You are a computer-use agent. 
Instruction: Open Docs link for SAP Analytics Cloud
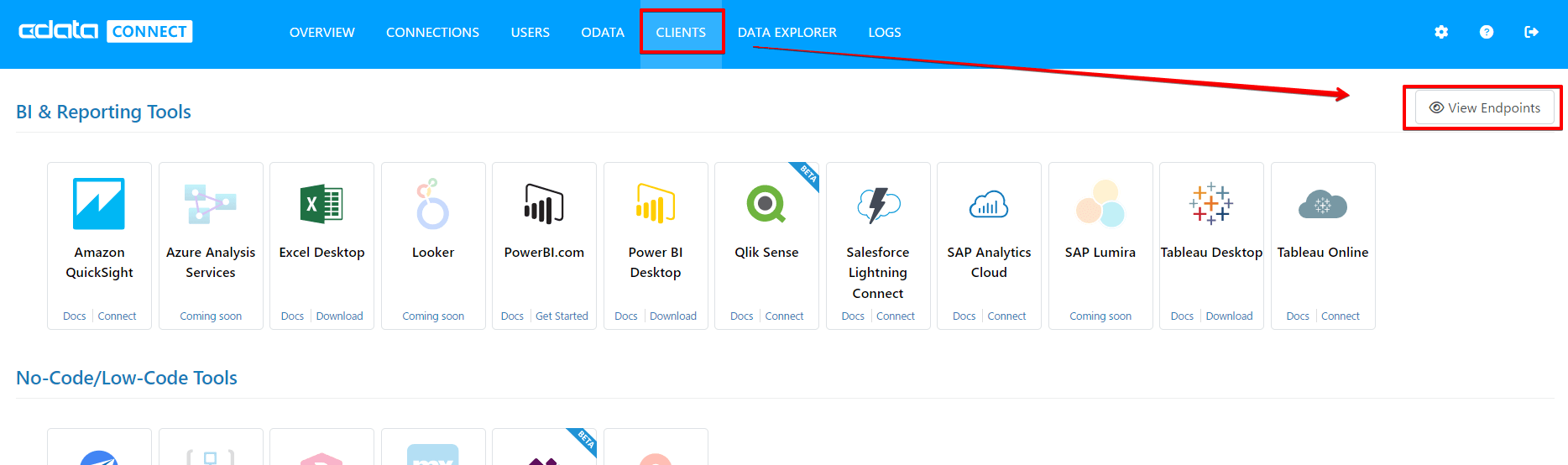pyautogui.click(x=964, y=316)
